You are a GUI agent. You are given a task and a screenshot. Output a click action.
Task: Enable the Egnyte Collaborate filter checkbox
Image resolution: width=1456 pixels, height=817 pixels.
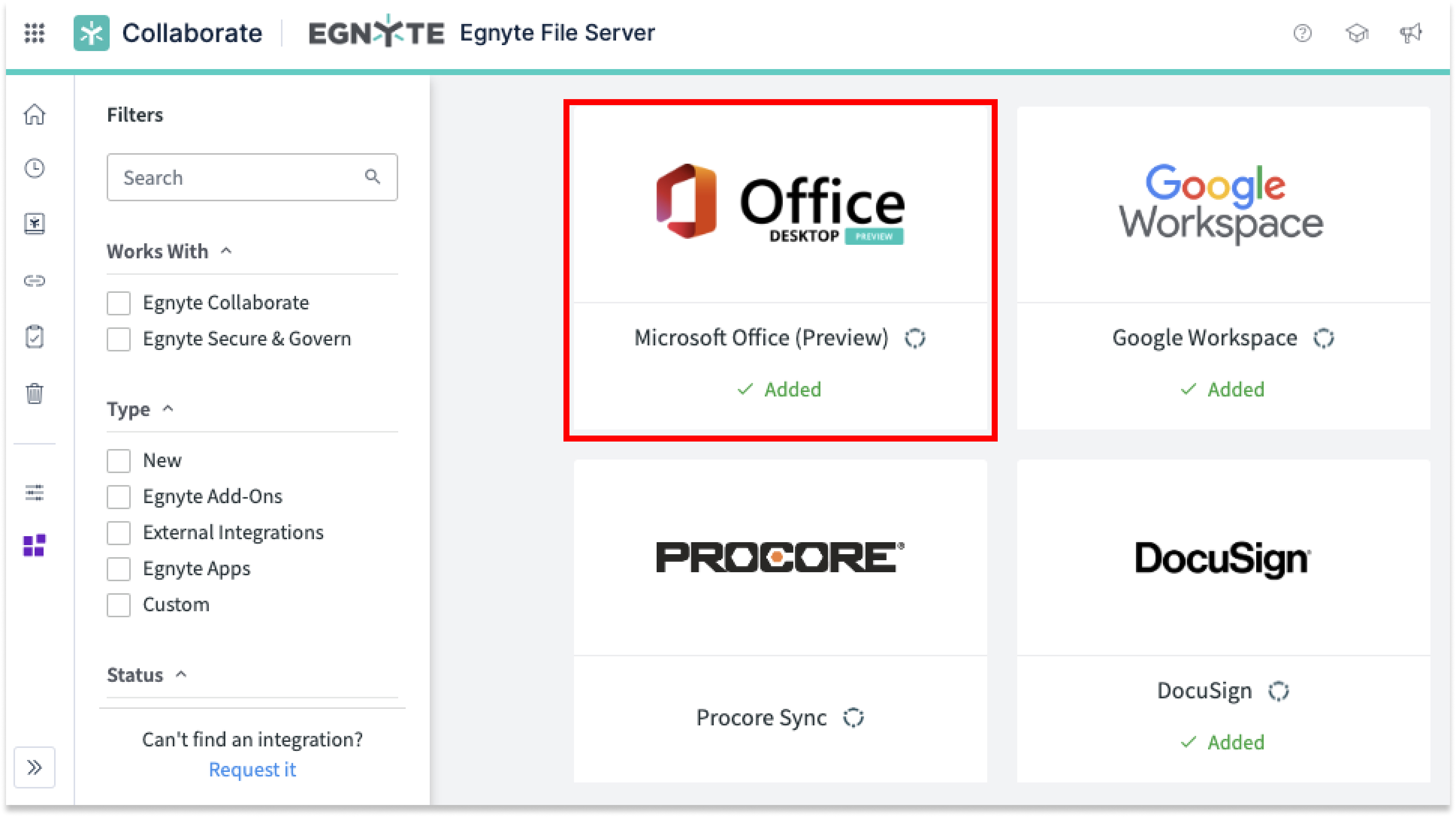[118, 303]
